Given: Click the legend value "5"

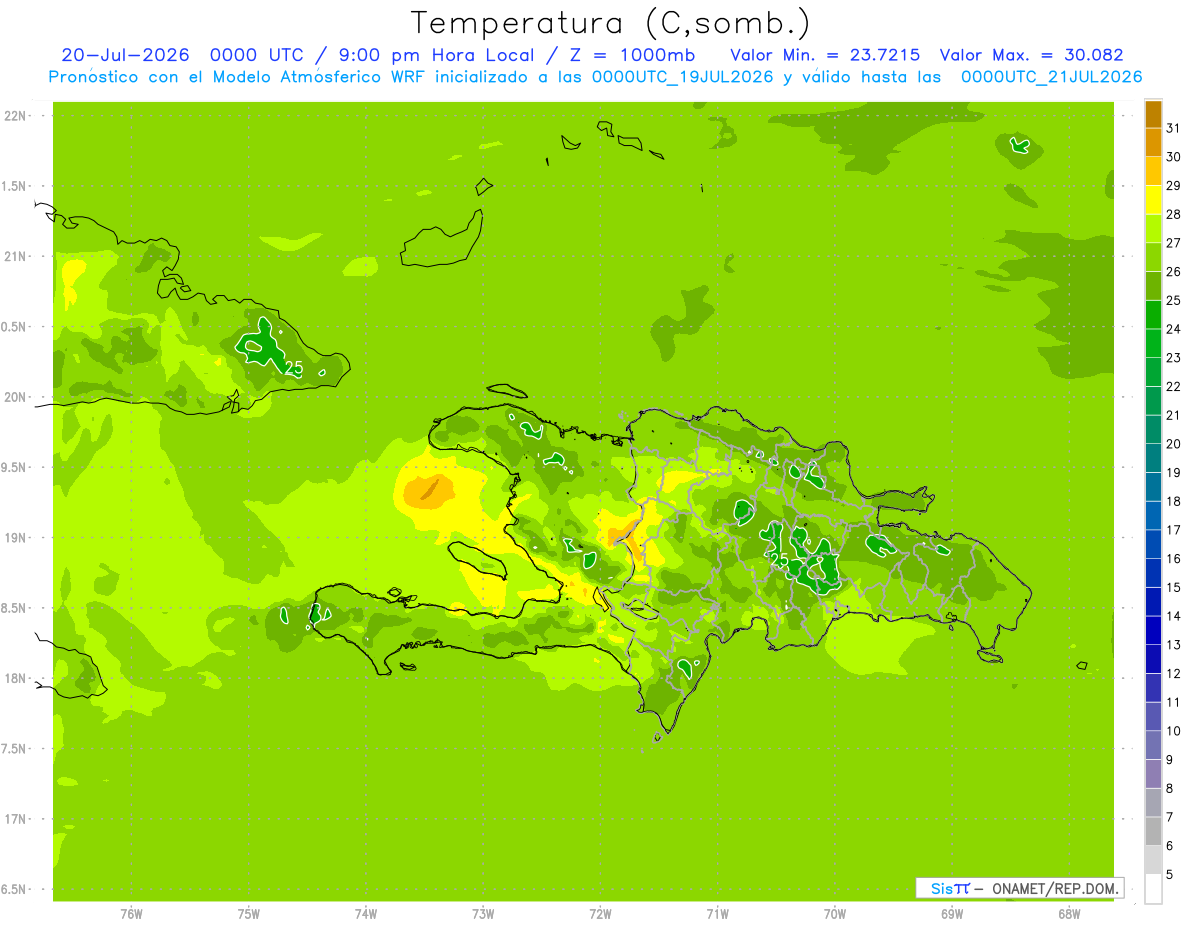Looking at the screenshot, I should tap(1170, 874).
